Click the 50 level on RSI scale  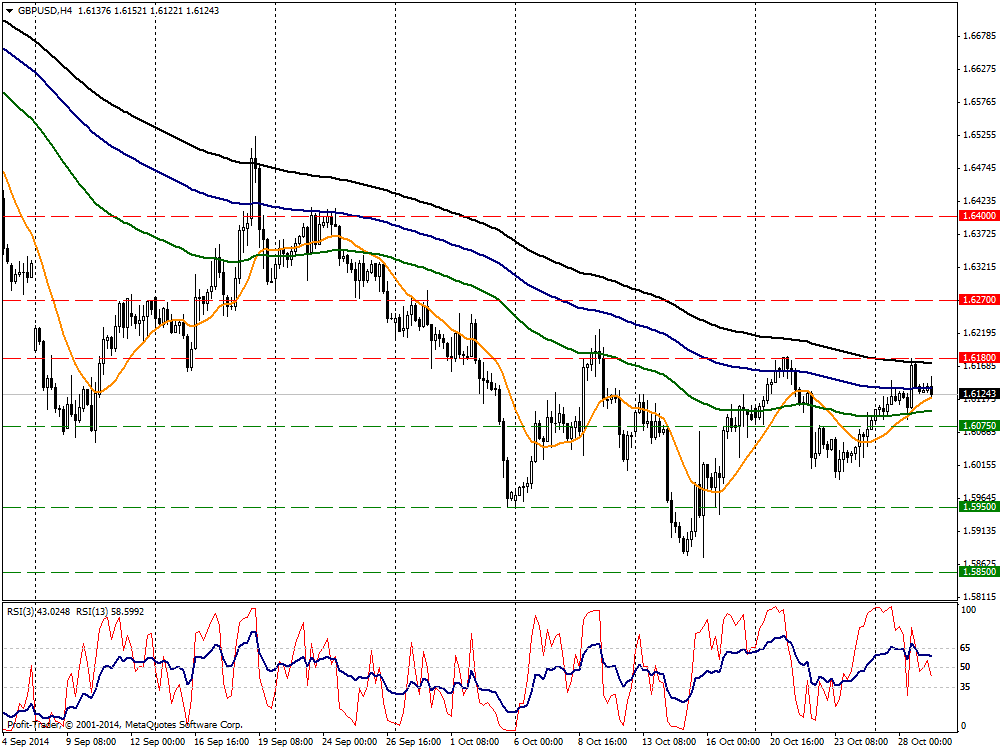[964, 667]
